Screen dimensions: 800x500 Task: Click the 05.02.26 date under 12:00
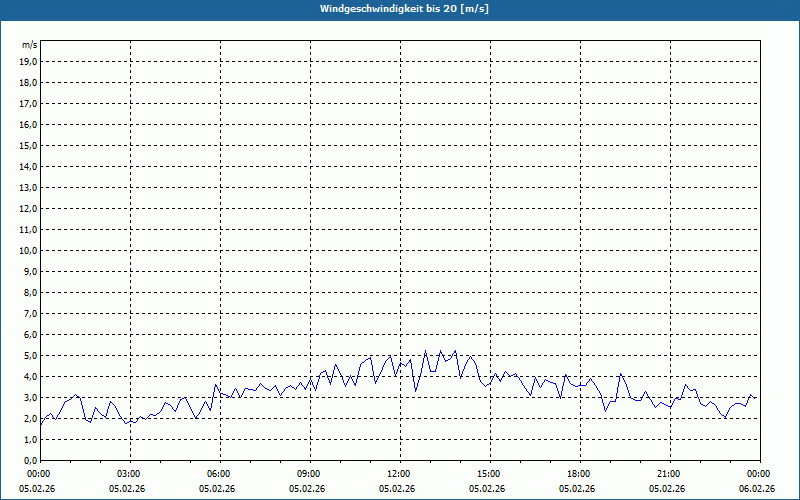tap(397, 488)
